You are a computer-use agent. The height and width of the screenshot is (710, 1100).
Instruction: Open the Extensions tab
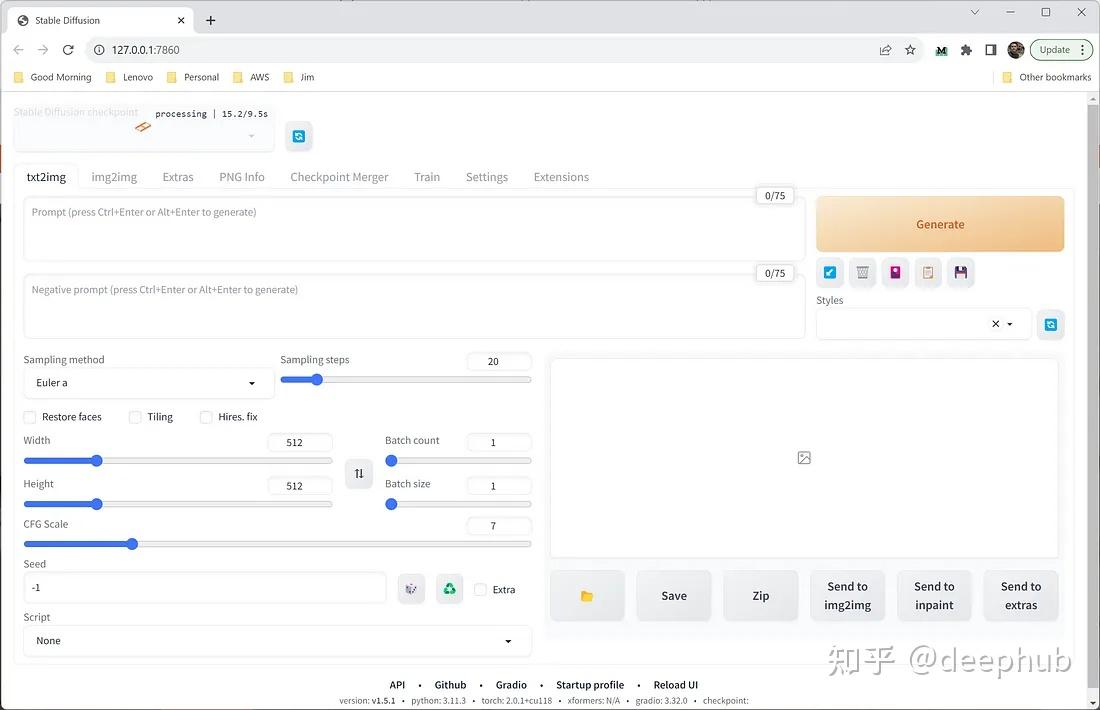(x=561, y=177)
